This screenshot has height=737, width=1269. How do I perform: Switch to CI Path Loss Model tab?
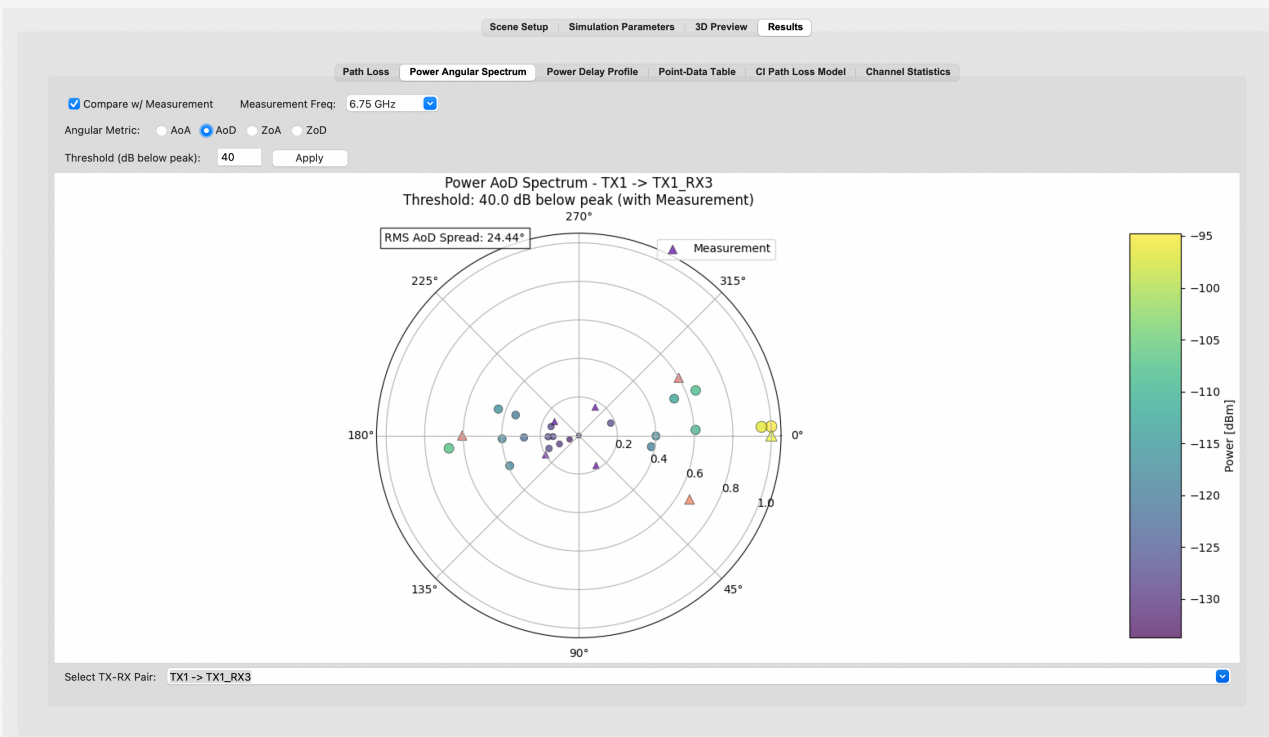click(x=801, y=72)
